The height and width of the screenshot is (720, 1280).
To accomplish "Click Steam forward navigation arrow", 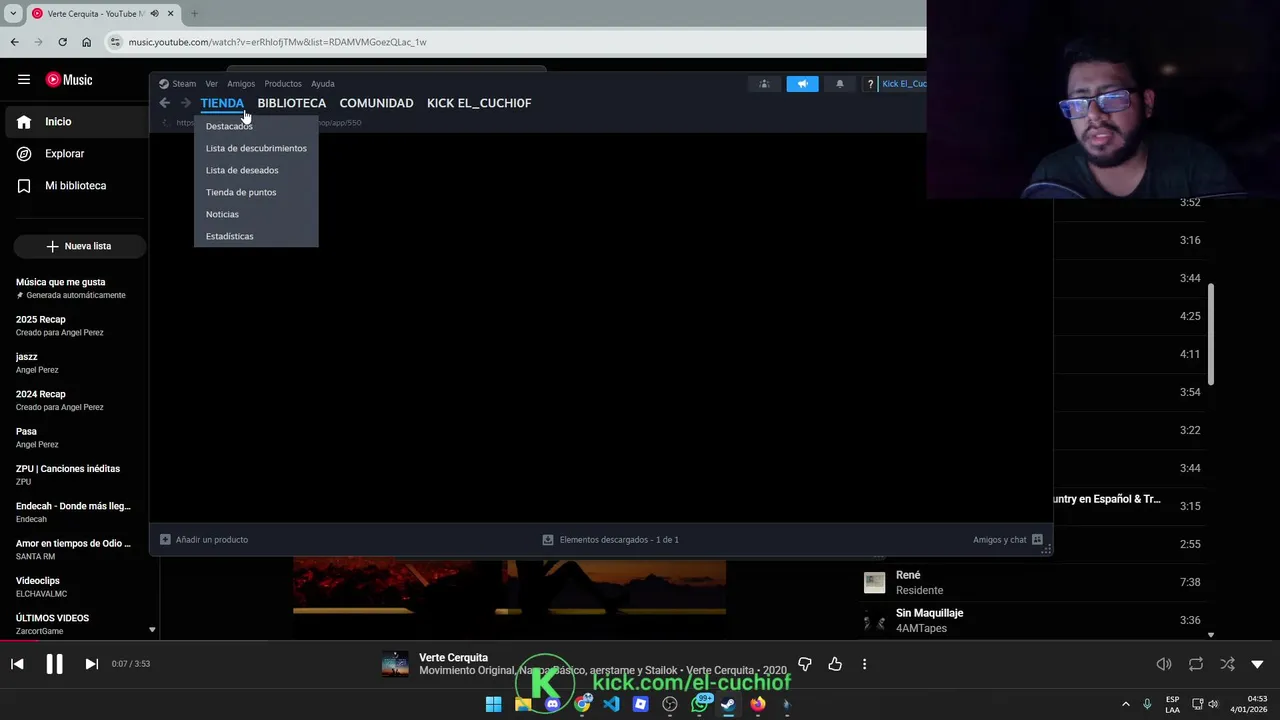I will 185,103.
